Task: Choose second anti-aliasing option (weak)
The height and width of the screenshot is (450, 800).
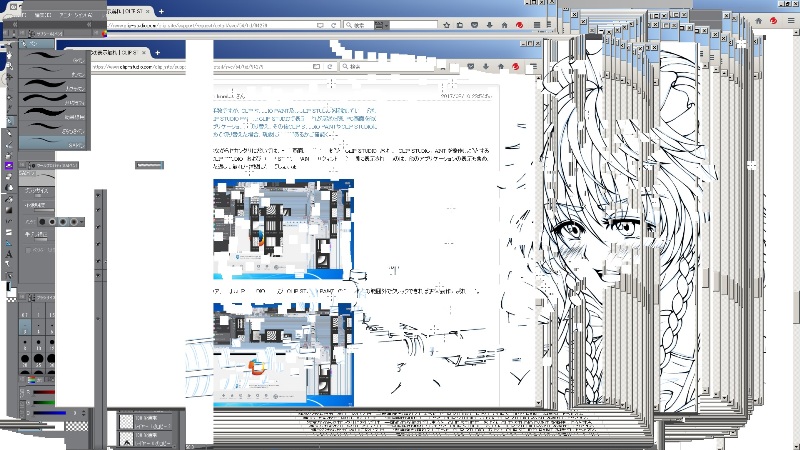Action: pos(53,222)
